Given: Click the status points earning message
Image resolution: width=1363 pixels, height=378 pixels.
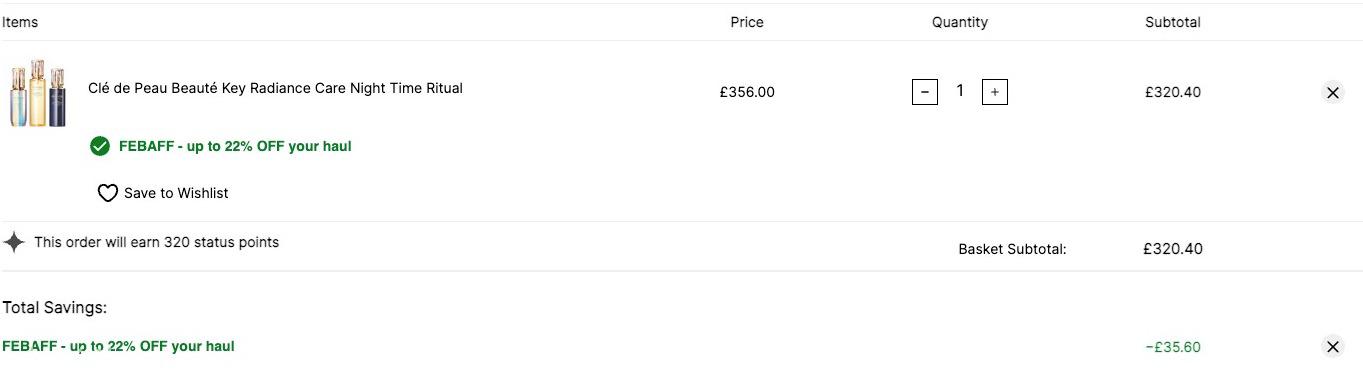Looking at the screenshot, I should point(156,242).
